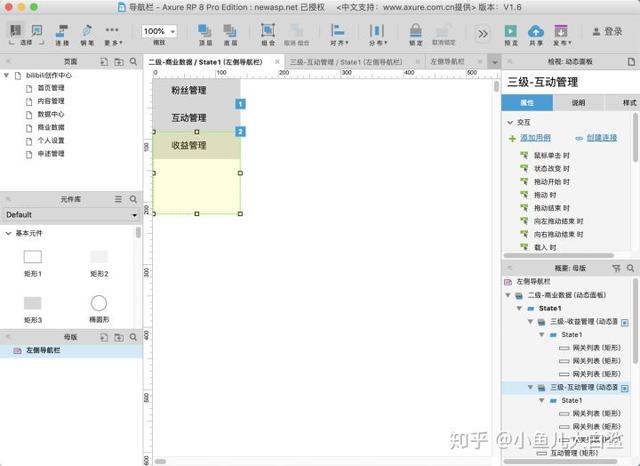Open the Publish menu
Image resolution: width=640 pixels, height=466 pixels.
(x=562, y=34)
